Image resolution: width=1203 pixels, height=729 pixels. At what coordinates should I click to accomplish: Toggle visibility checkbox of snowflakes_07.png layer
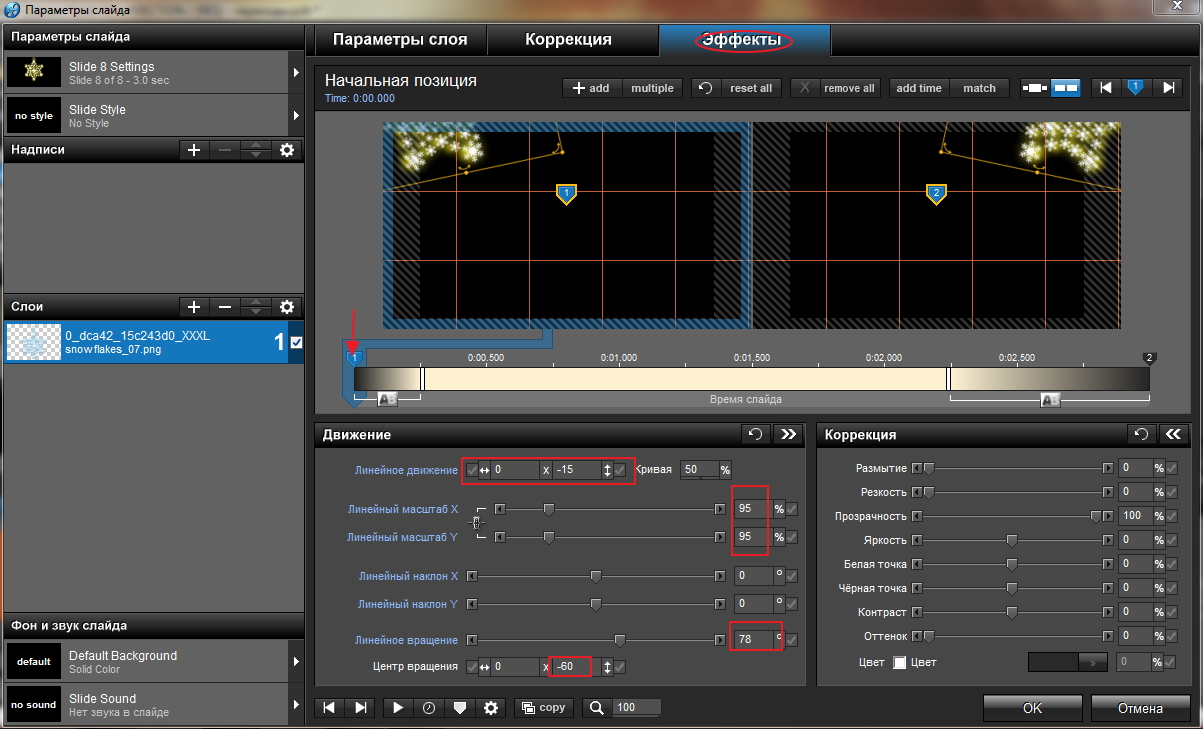[x=296, y=342]
